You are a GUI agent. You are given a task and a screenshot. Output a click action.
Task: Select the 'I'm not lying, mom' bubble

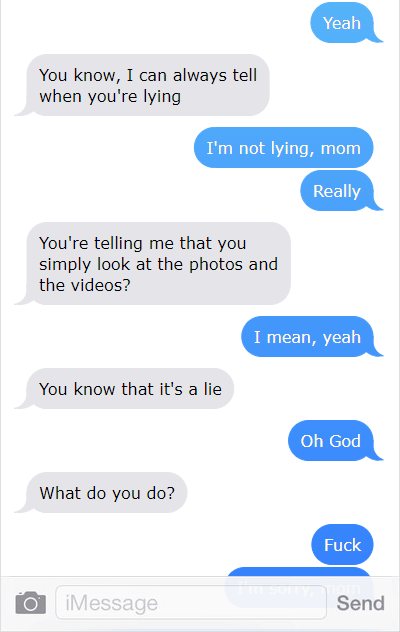[283, 148]
